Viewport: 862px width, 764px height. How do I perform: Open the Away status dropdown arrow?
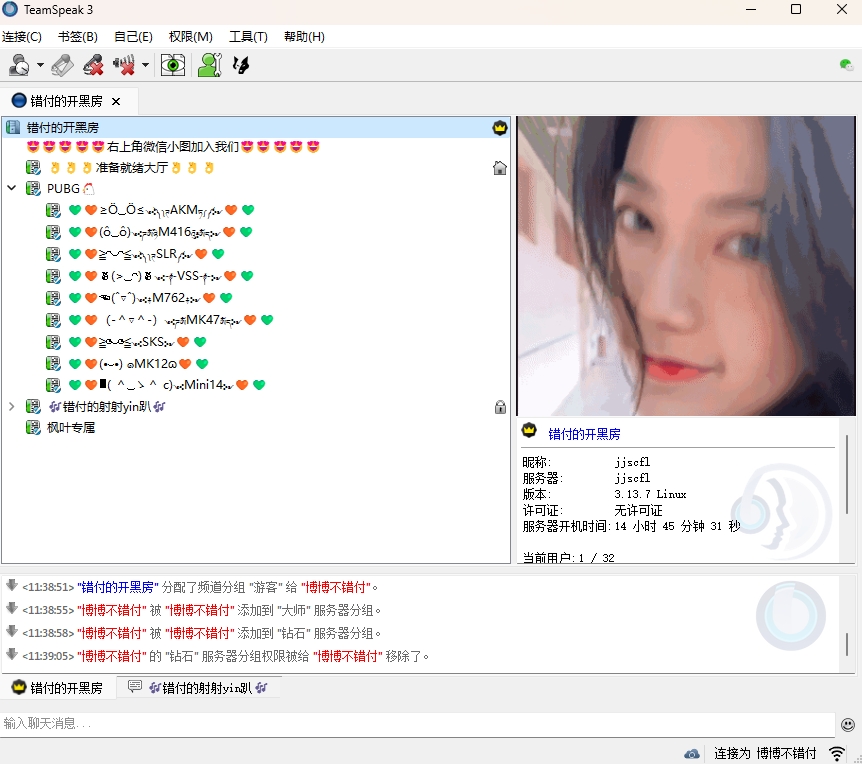point(40,67)
